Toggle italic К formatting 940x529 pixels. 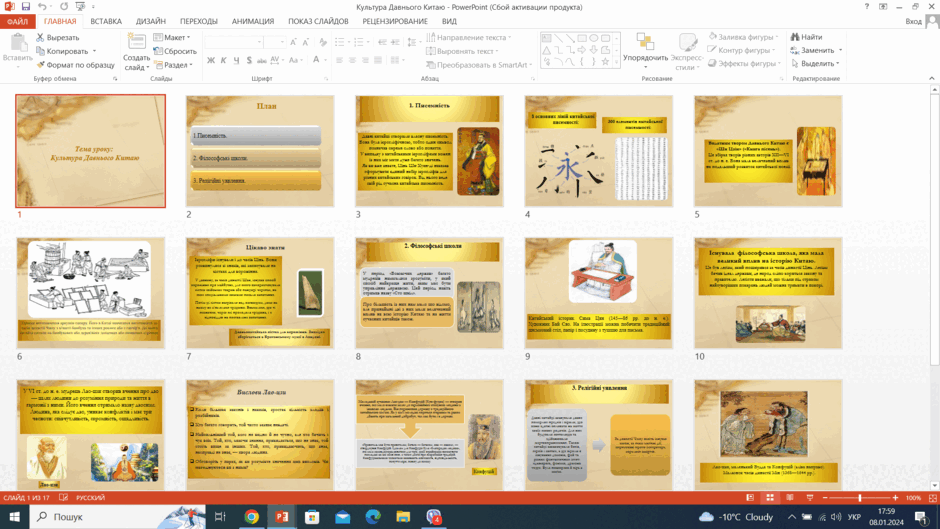pyautogui.click(x=224, y=60)
